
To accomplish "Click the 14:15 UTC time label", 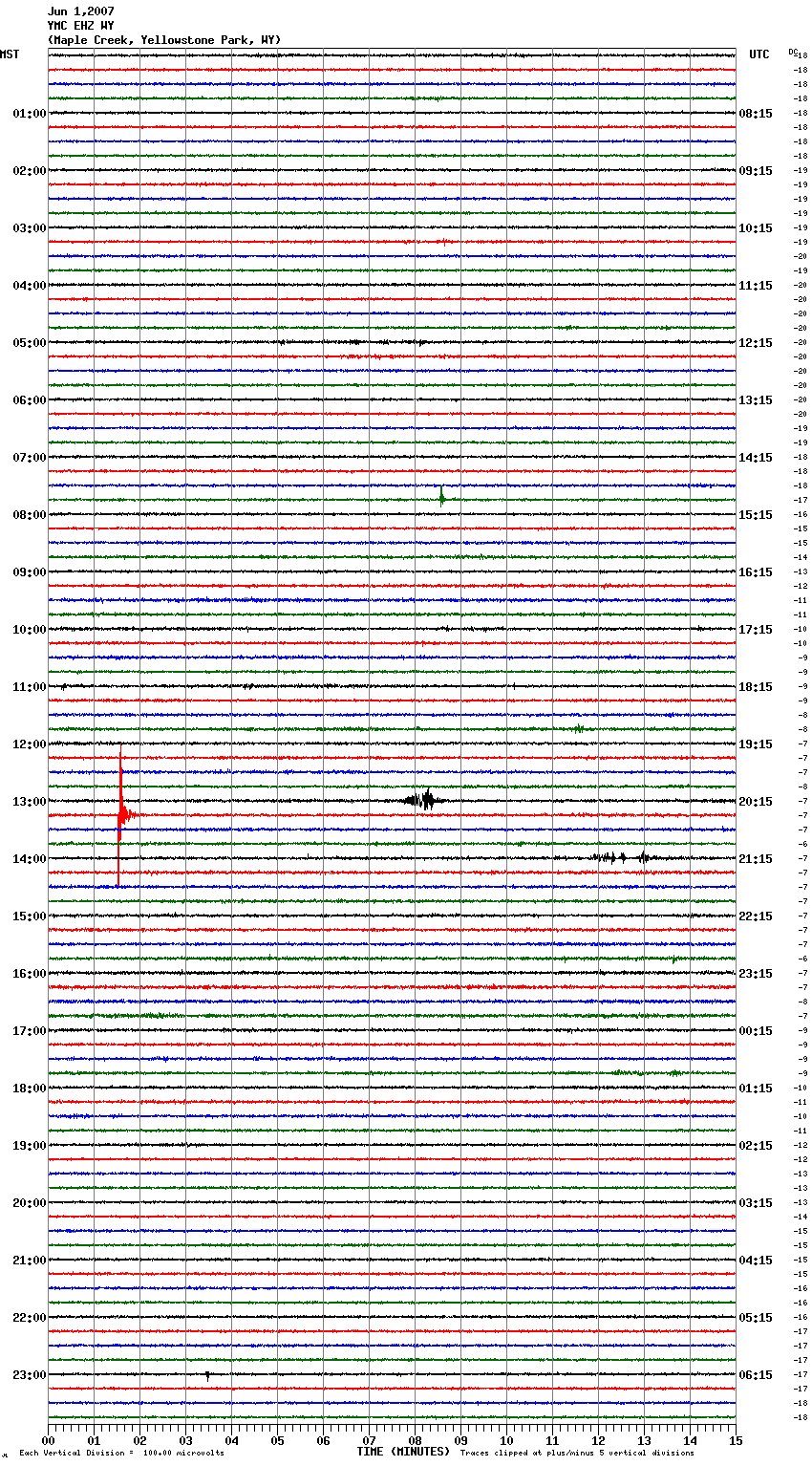I will [756, 458].
